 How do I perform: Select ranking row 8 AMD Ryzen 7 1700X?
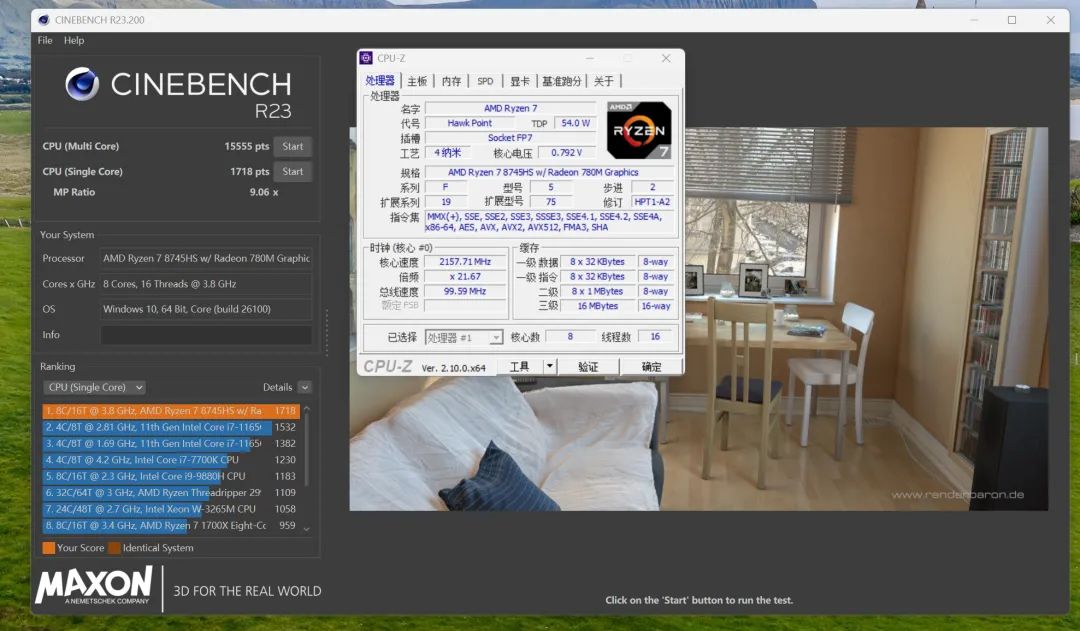click(x=171, y=526)
